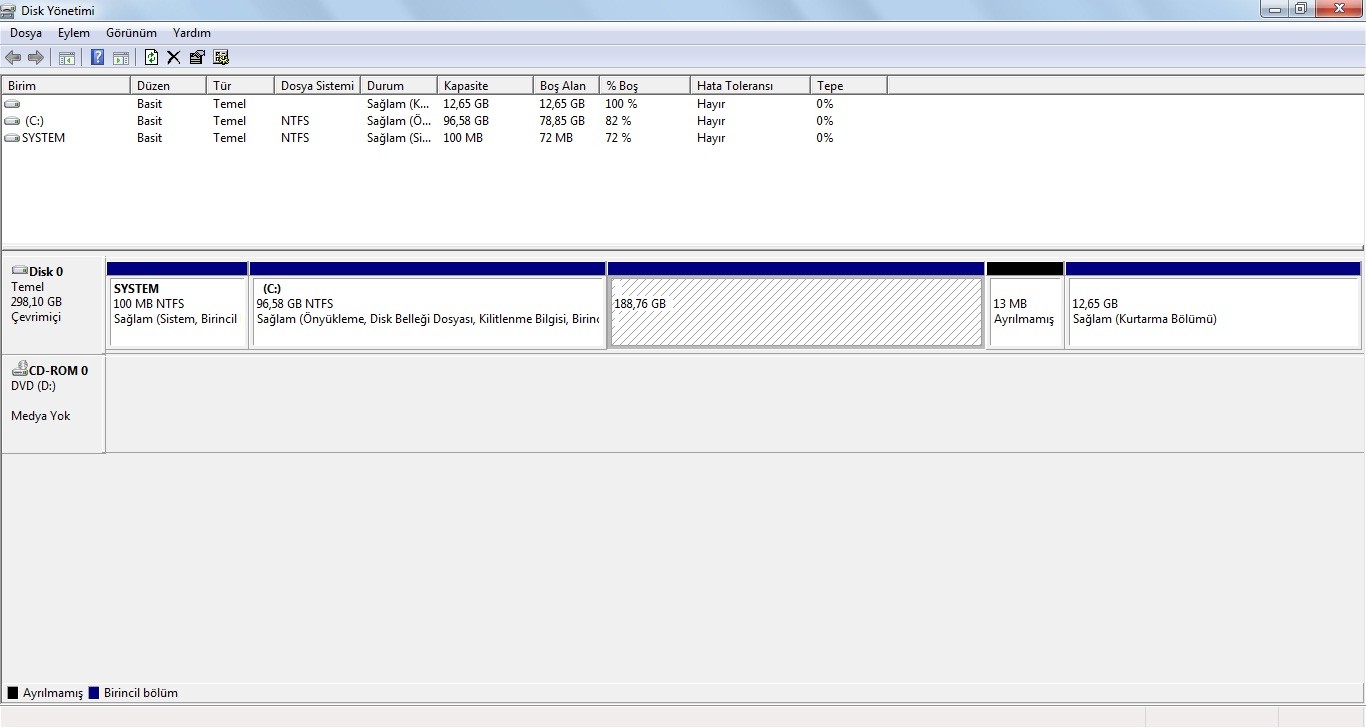
Task: Select the 188,76 GB hatched partition block
Action: click(796, 312)
